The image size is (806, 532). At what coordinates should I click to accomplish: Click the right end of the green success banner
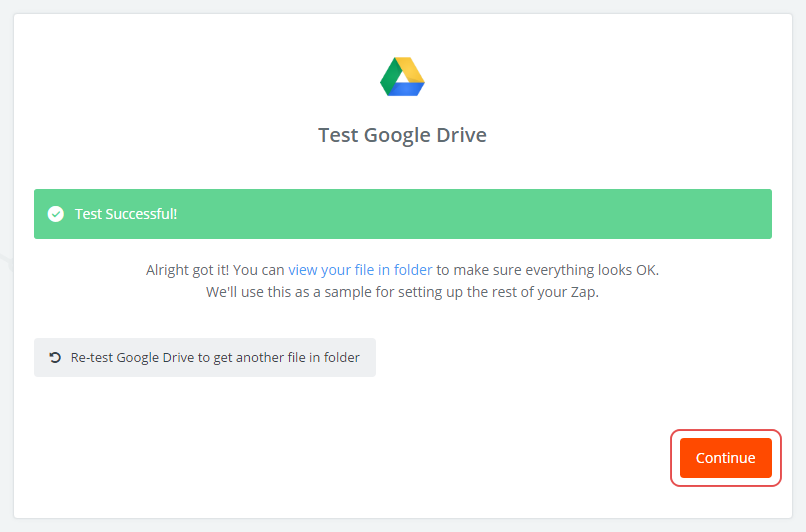740,214
